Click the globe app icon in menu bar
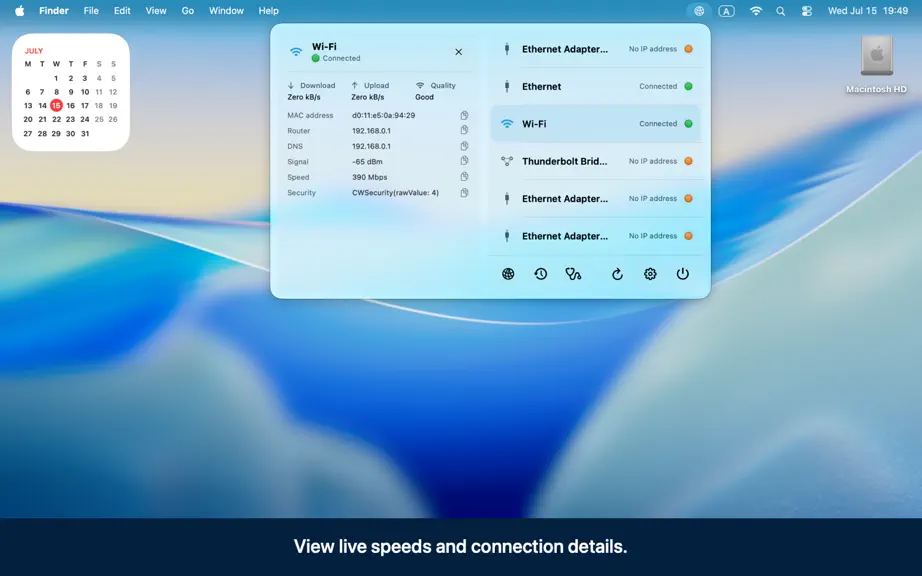 pyautogui.click(x=699, y=11)
